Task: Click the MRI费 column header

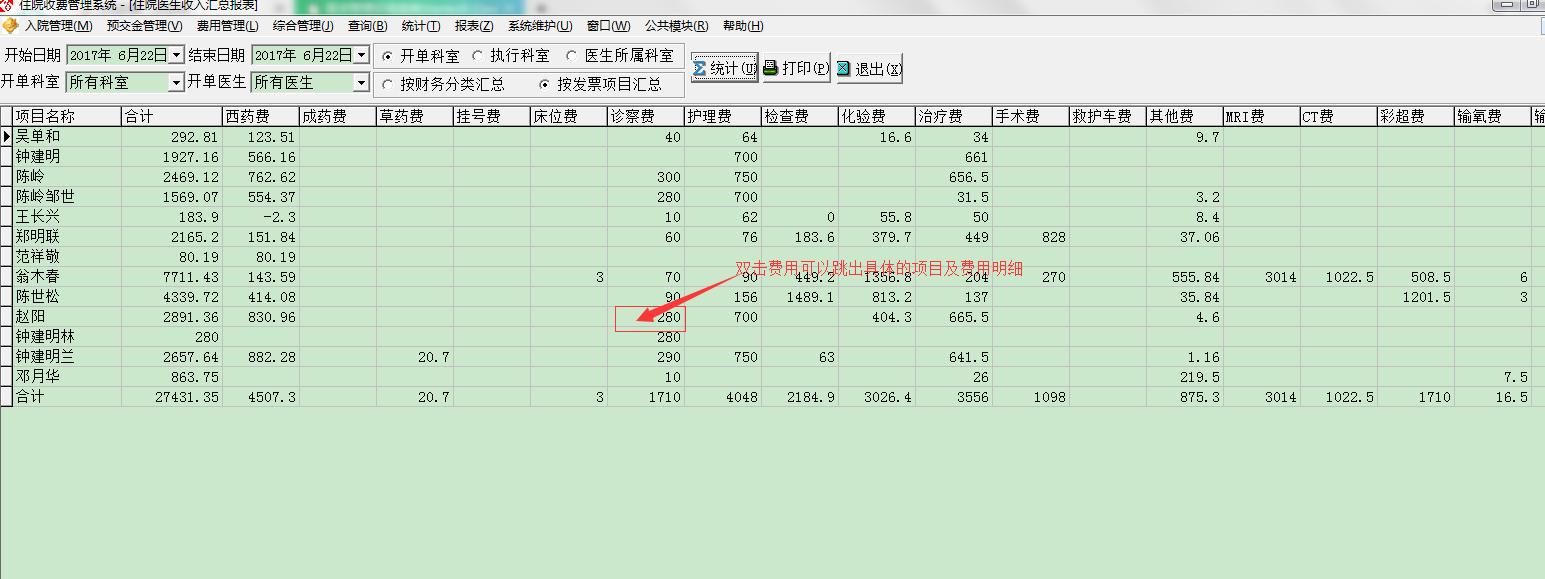Action: click(x=1262, y=117)
